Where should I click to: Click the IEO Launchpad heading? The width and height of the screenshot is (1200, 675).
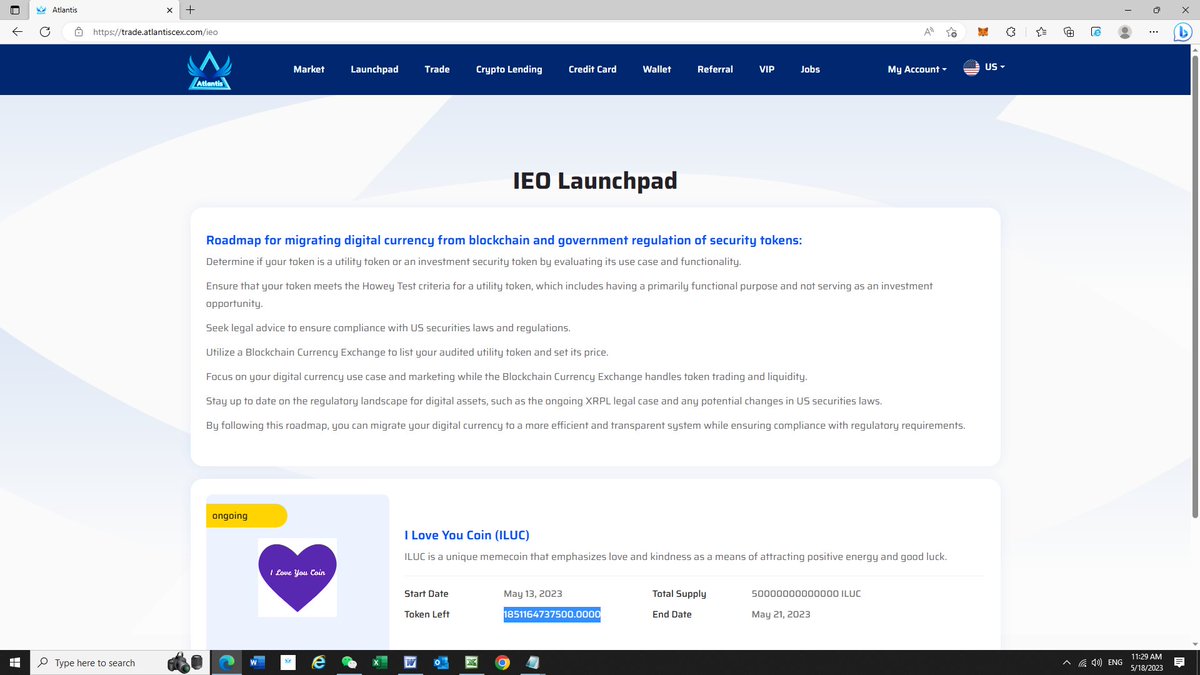click(x=595, y=181)
